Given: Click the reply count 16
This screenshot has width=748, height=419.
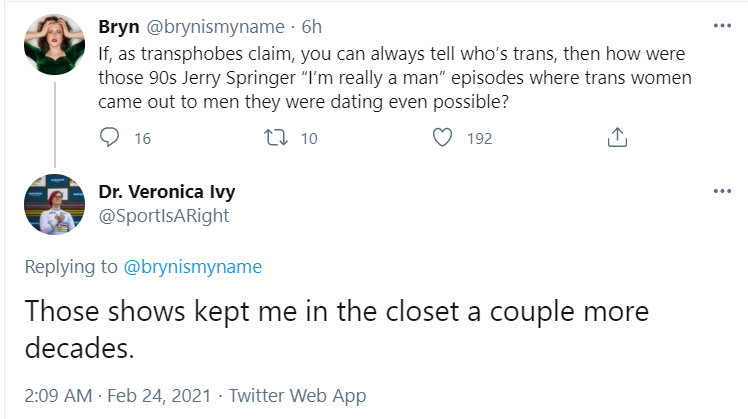Looking at the screenshot, I should 143,138.
